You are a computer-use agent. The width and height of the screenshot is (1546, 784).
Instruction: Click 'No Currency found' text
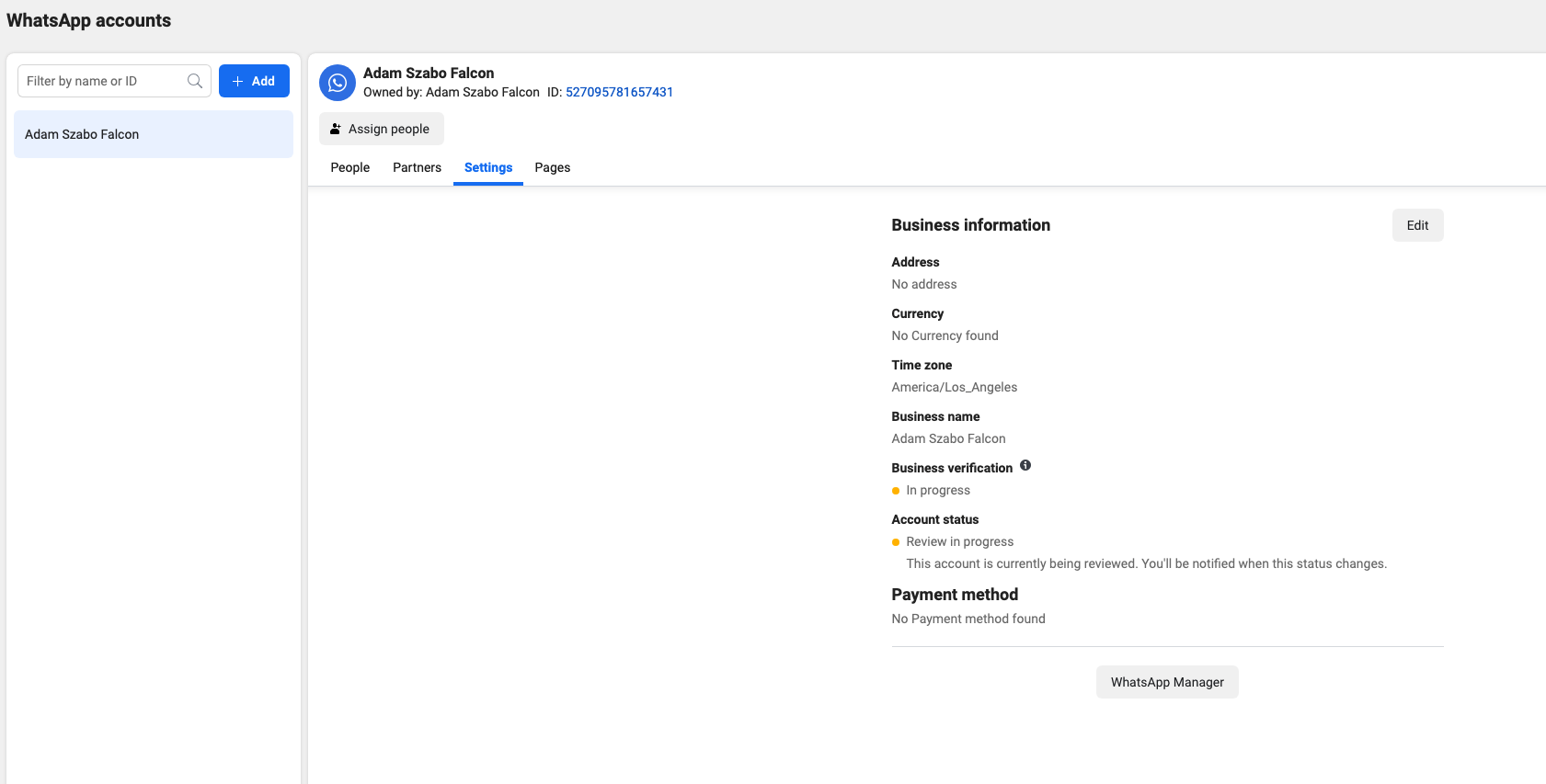(945, 335)
